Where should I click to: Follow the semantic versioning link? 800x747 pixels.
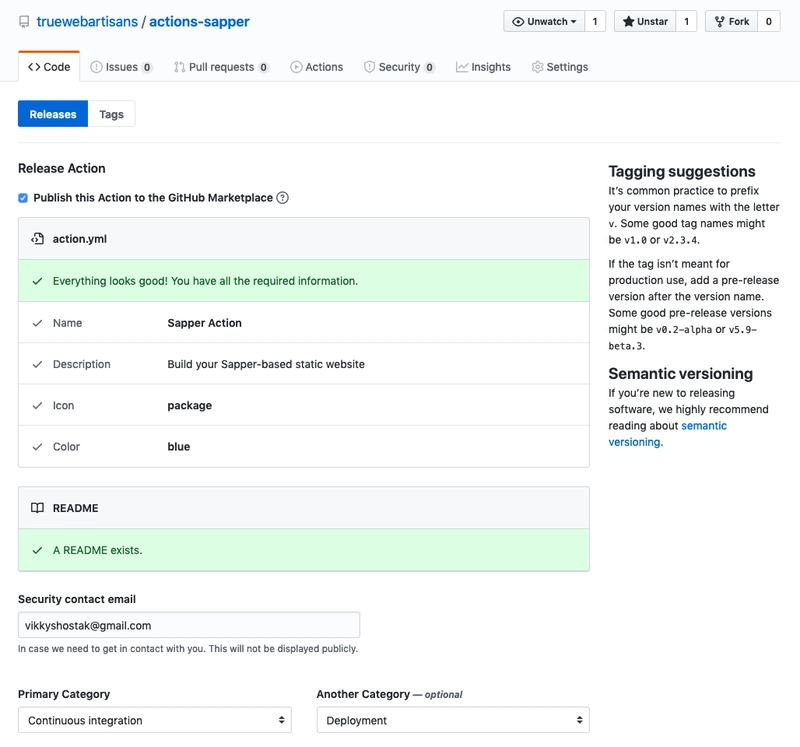667,434
